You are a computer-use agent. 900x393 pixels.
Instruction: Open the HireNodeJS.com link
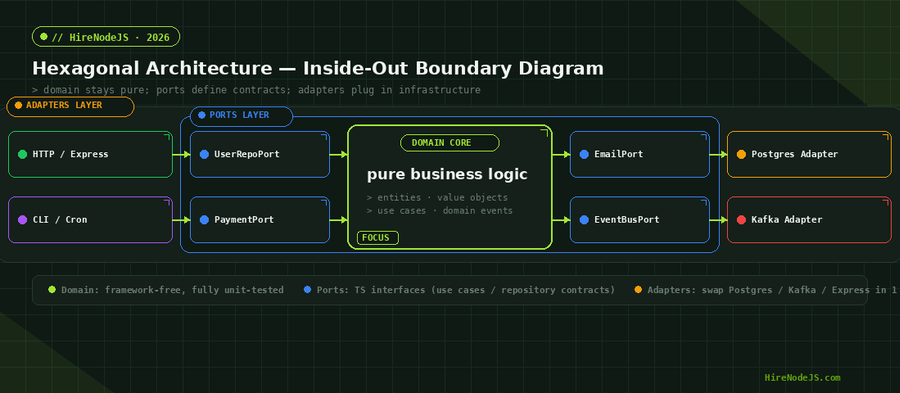(802, 378)
